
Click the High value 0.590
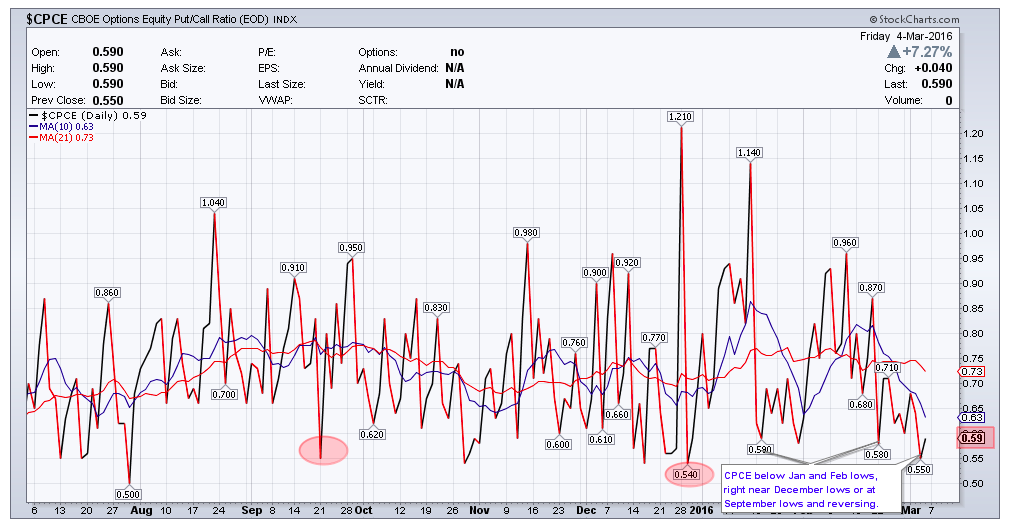108,68
